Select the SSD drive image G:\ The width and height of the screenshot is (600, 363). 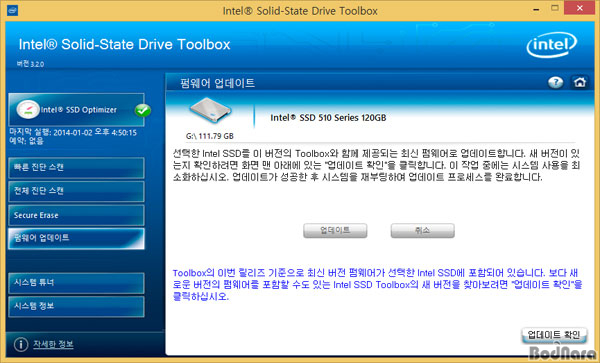(x=210, y=110)
